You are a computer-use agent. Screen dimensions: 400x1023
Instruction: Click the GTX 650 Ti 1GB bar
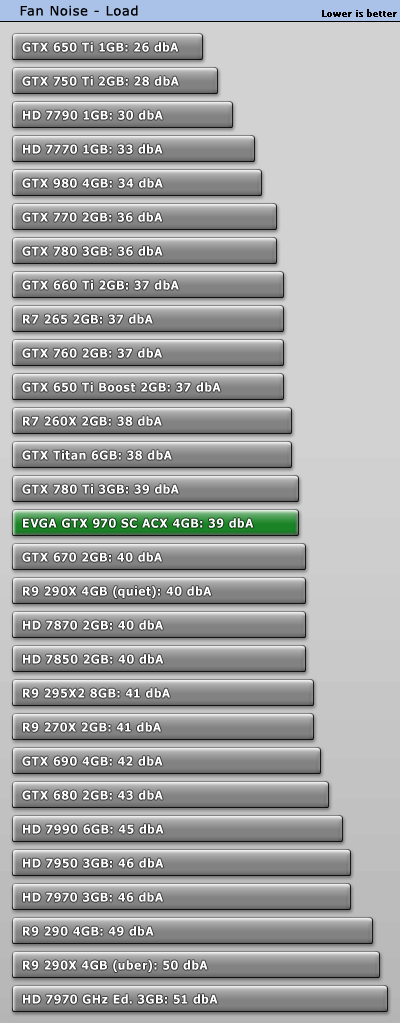(x=107, y=47)
